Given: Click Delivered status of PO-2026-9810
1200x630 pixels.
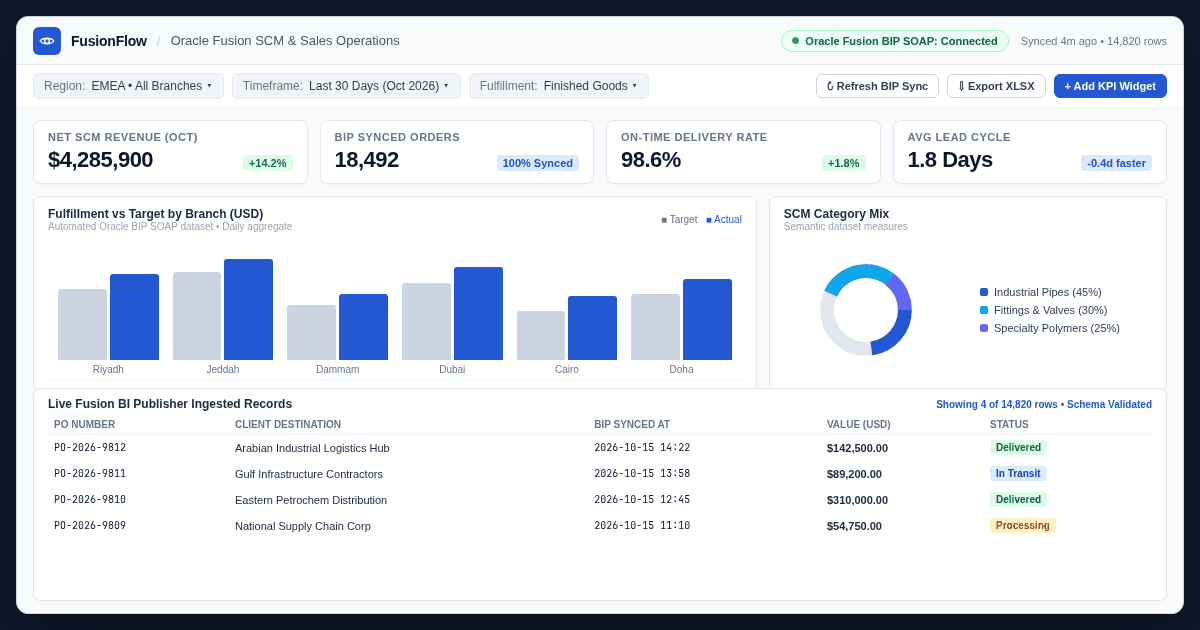Looking at the screenshot, I should point(1018,499).
